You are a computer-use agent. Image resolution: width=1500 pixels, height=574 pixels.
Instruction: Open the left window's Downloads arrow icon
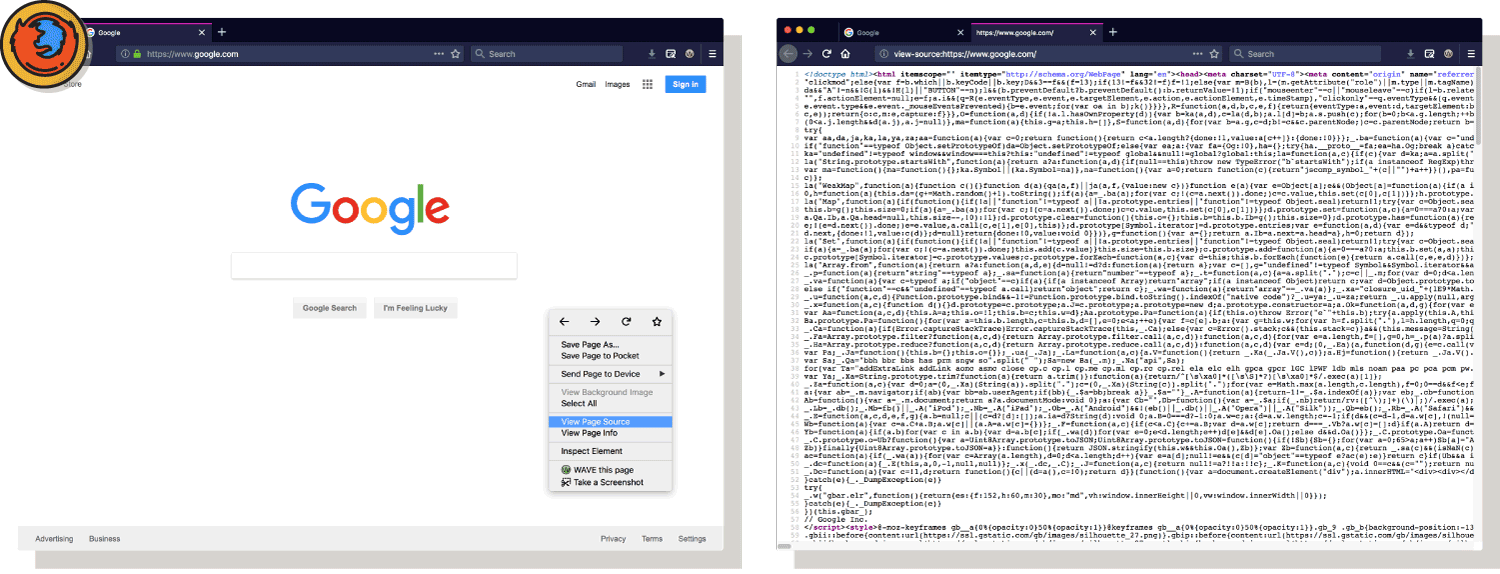[652, 54]
